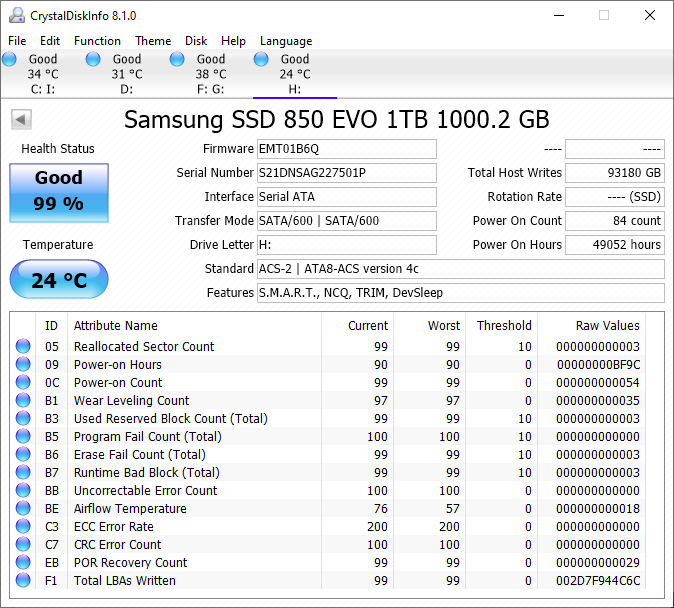The height and width of the screenshot is (608, 674).
Task: Click the Good 99 % health status button
Action: 58,192
